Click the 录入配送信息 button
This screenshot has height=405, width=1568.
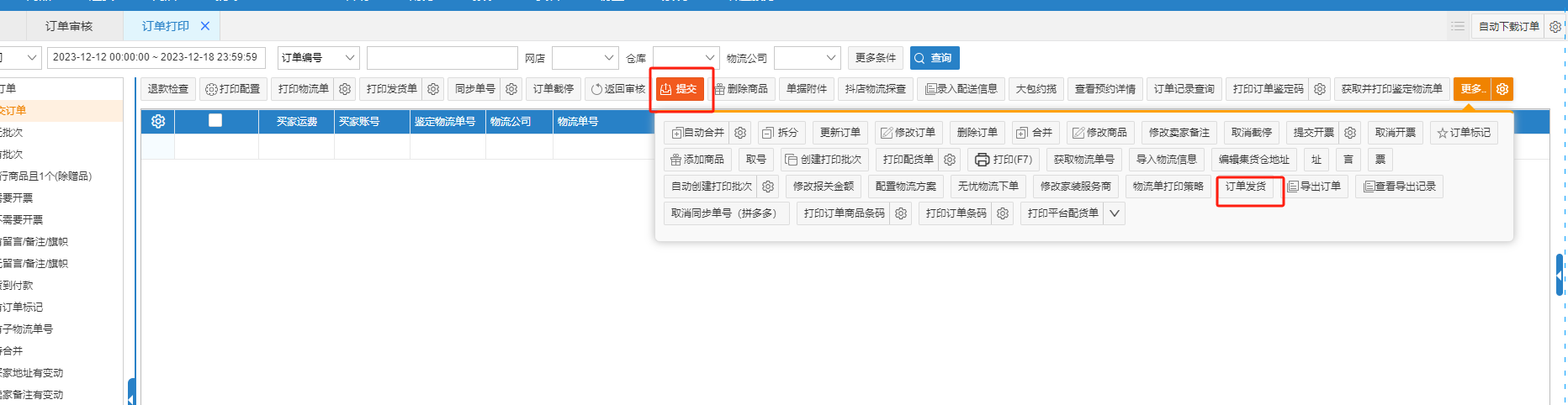pos(961,89)
